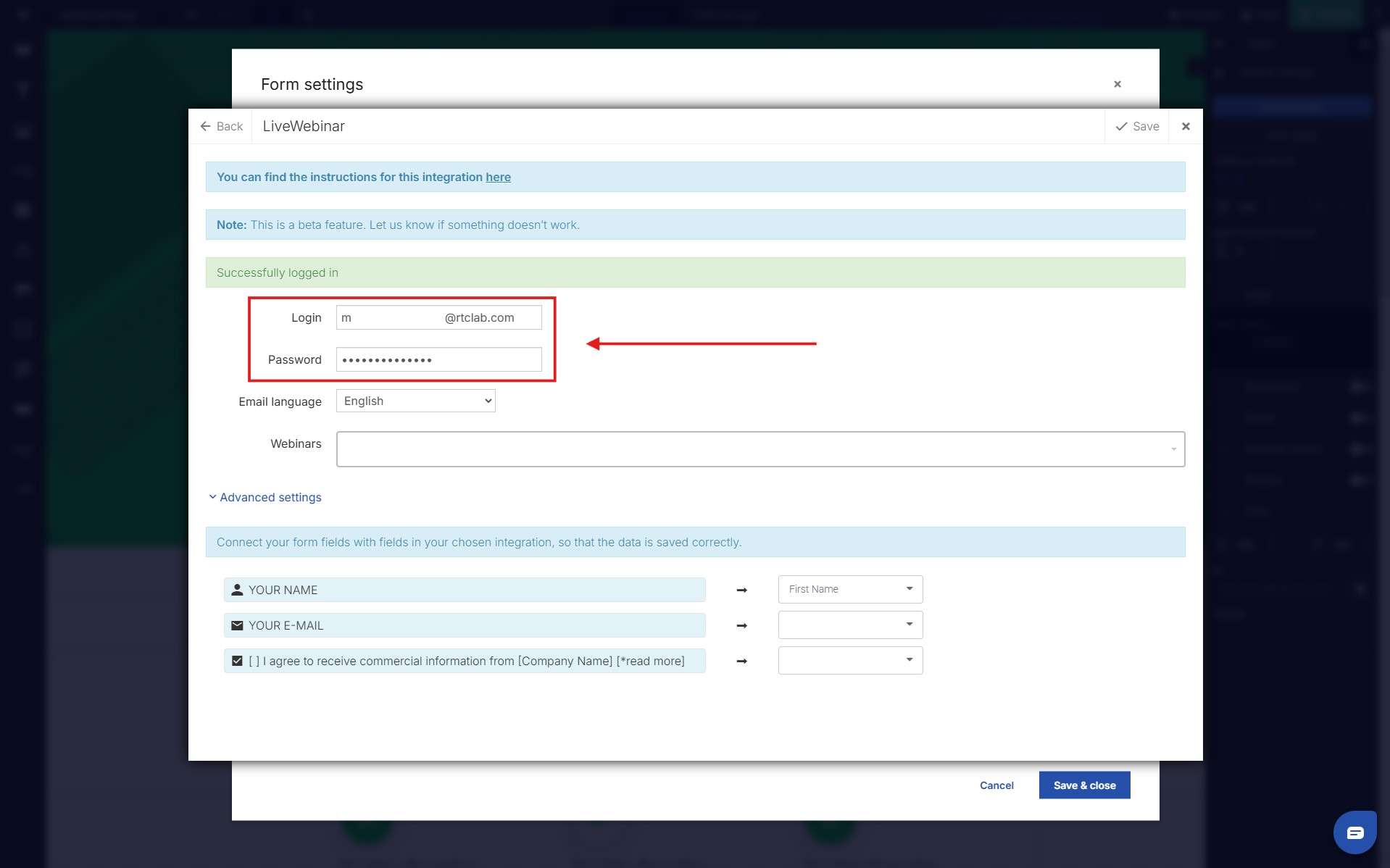Image resolution: width=1390 pixels, height=868 pixels.
Task: Close the LiveWebinar integration panel
Action: tap(1186, 126)
